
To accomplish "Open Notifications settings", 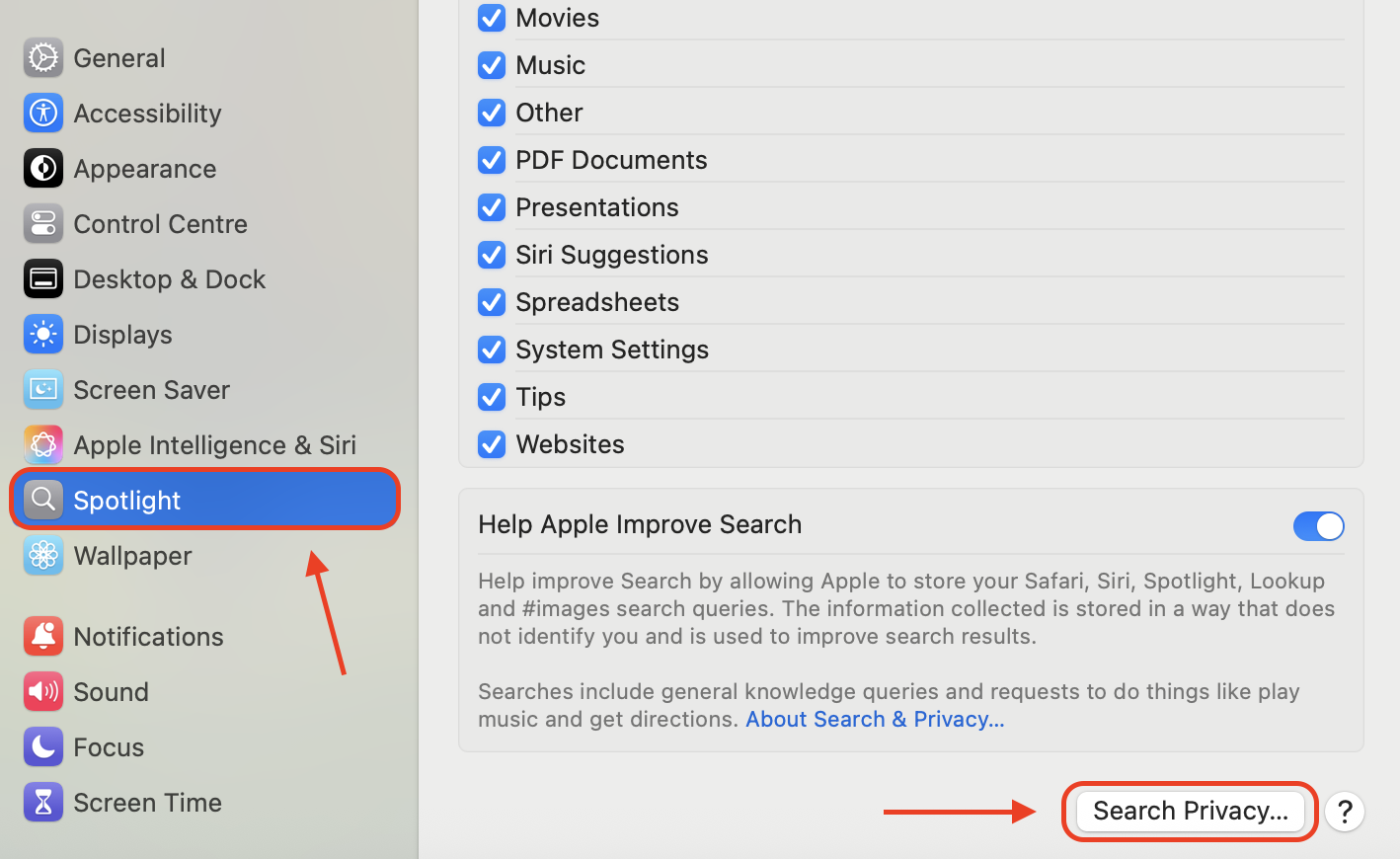I will click(x=147, y=636).
